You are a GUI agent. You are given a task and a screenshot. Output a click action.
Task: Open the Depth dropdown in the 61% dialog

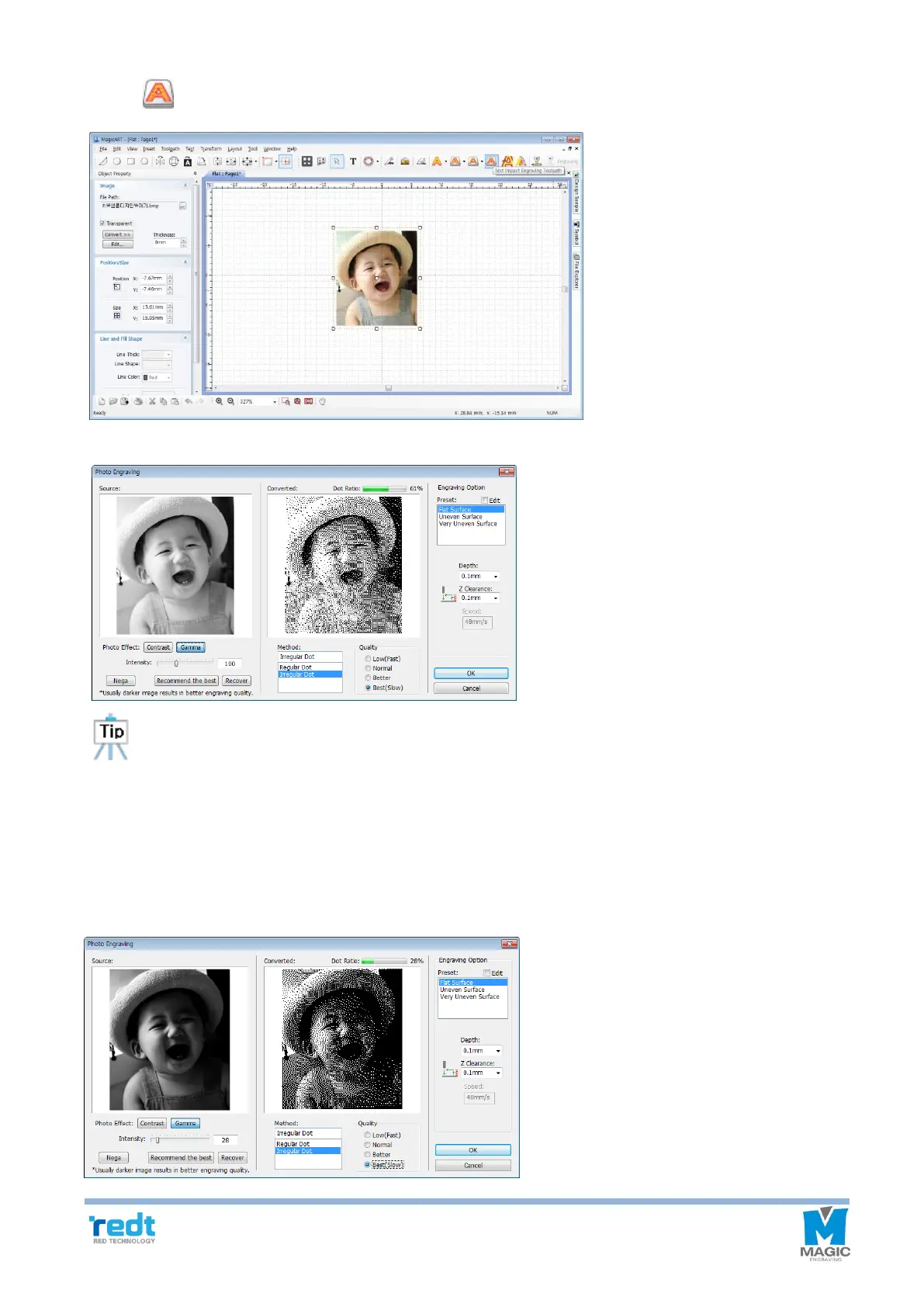(x=496, y=577)
